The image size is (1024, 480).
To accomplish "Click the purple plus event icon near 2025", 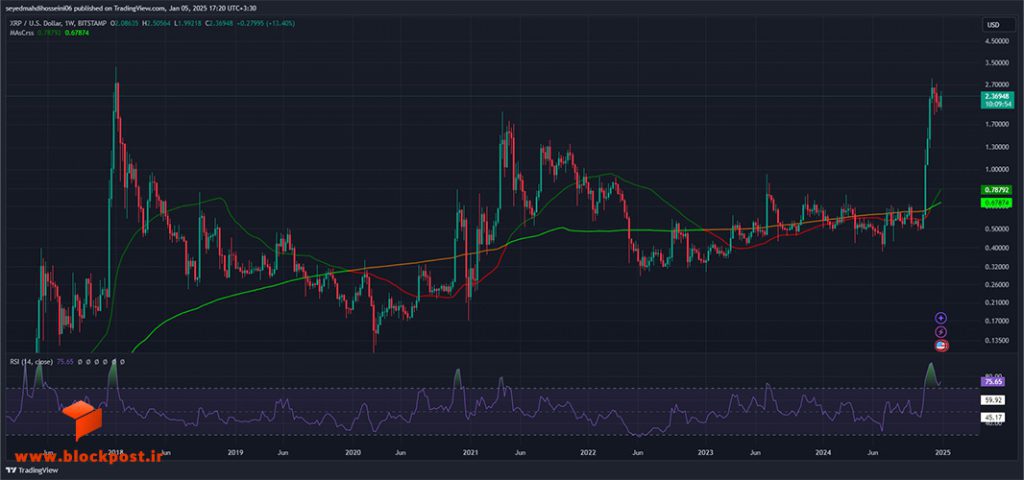I will pyautogui.click(x=941, y=318).
